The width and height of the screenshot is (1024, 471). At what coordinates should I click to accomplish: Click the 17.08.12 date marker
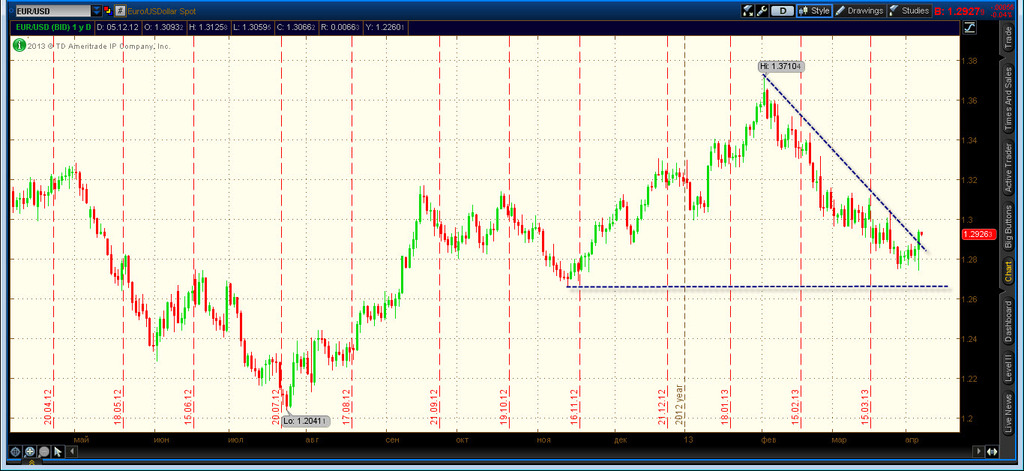[x=347, y=408]
